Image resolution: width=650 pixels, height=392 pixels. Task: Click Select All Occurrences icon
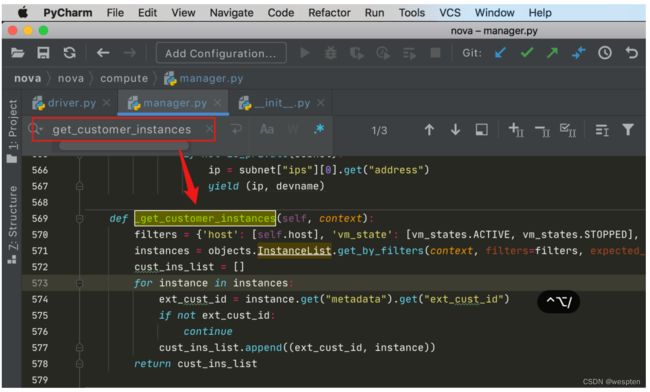click(568, 130)
